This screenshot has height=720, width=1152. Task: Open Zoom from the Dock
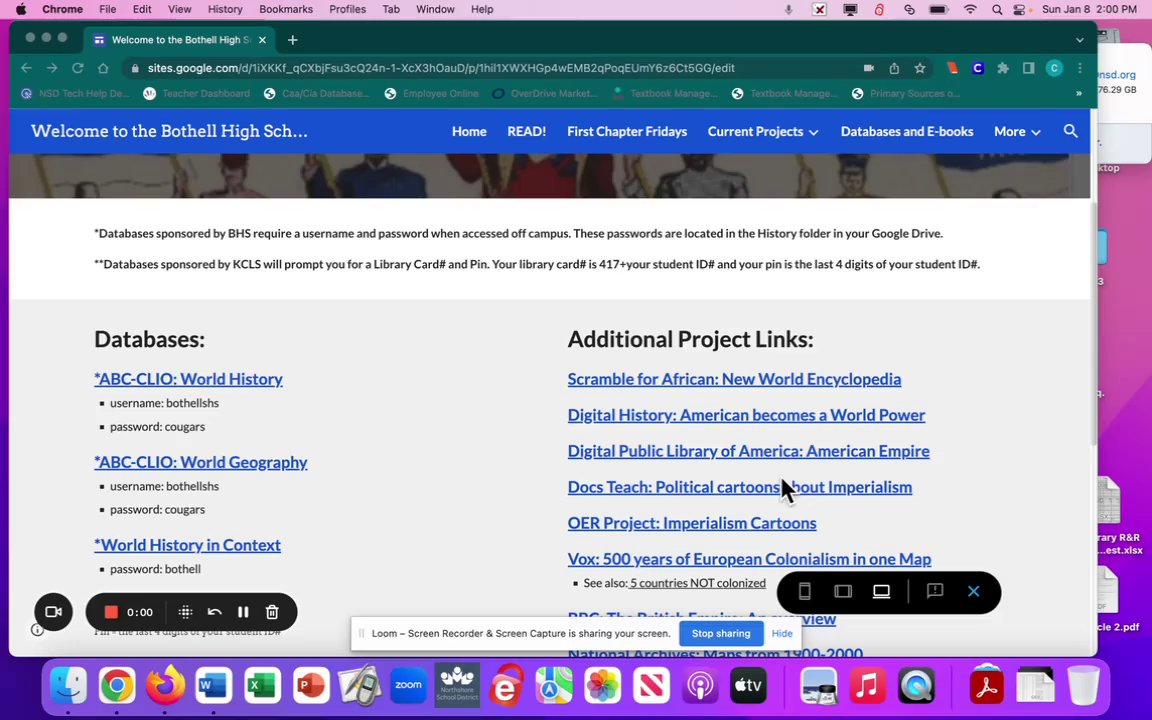coord(408,686)
